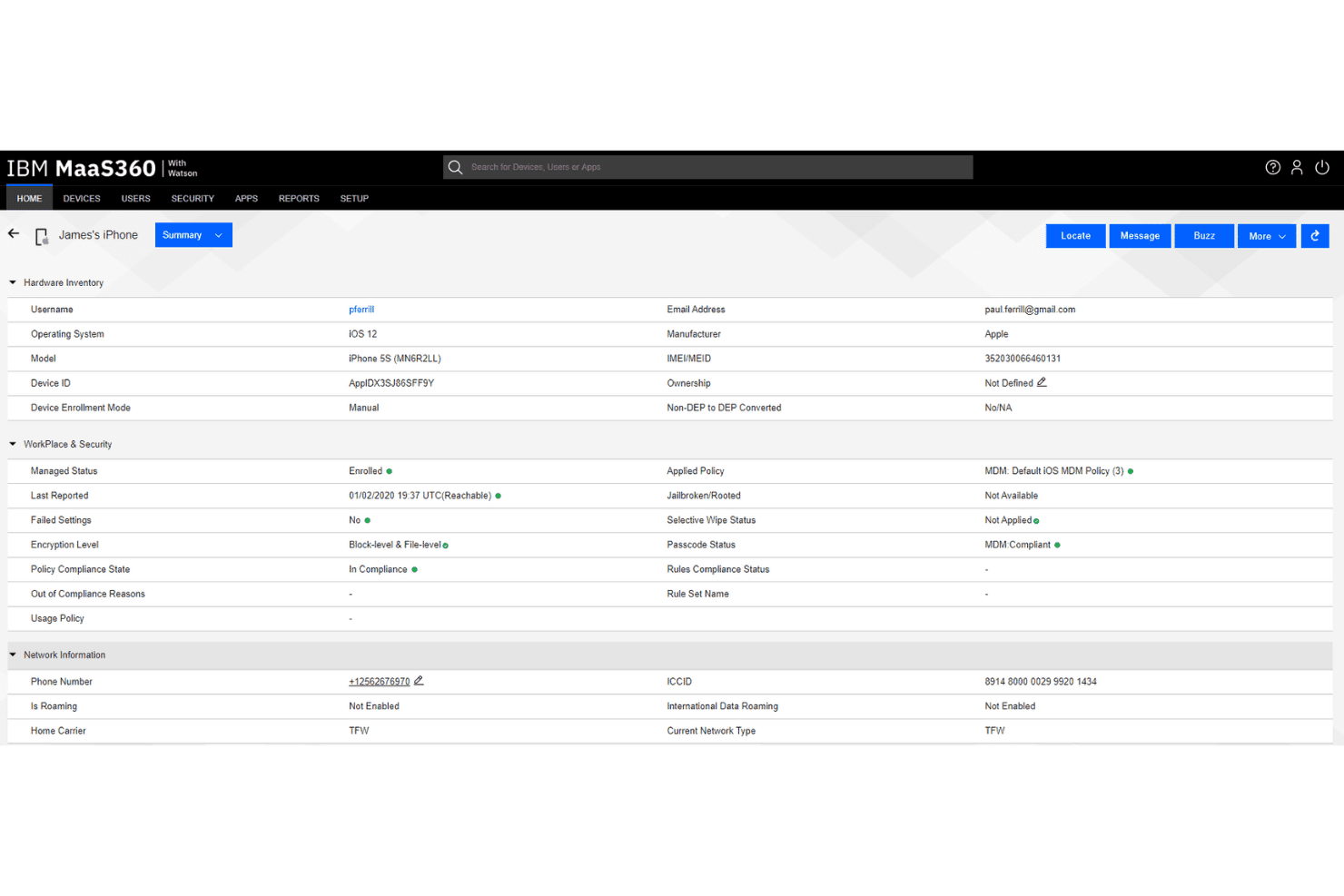Viewport: 1344px width, 896px height.
Task: Click the Locate button
Action: pyautogui.click(x=1076, y=236)
